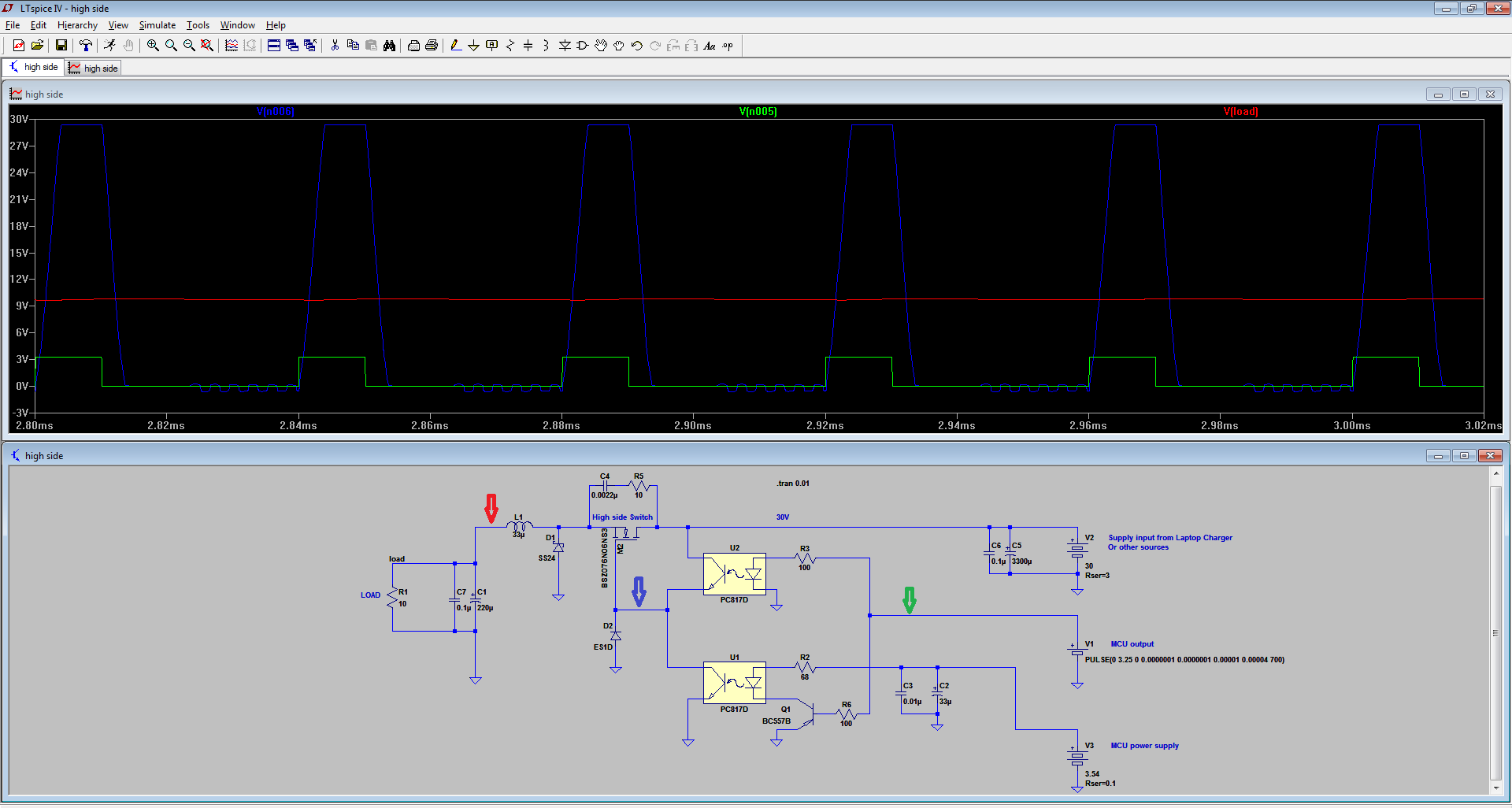Viewport: 1512px width, 808px height.
Task: Click the inductor L1 symbol
Action: pos(519,525)
